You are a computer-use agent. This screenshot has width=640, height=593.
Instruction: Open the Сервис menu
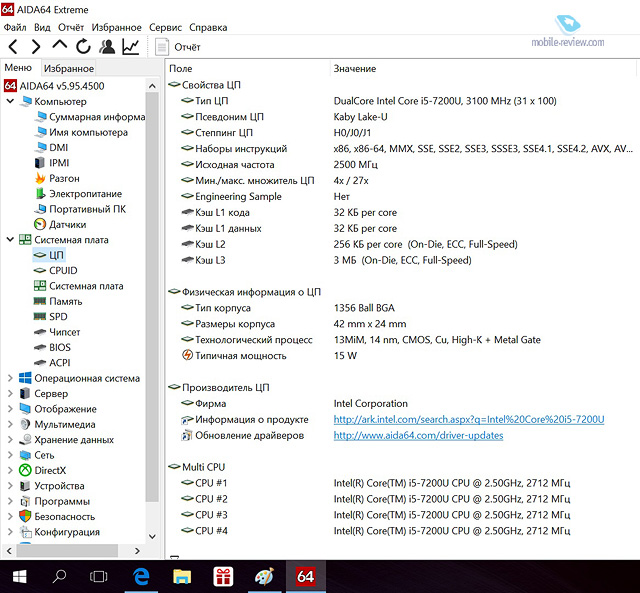point(165,27)
